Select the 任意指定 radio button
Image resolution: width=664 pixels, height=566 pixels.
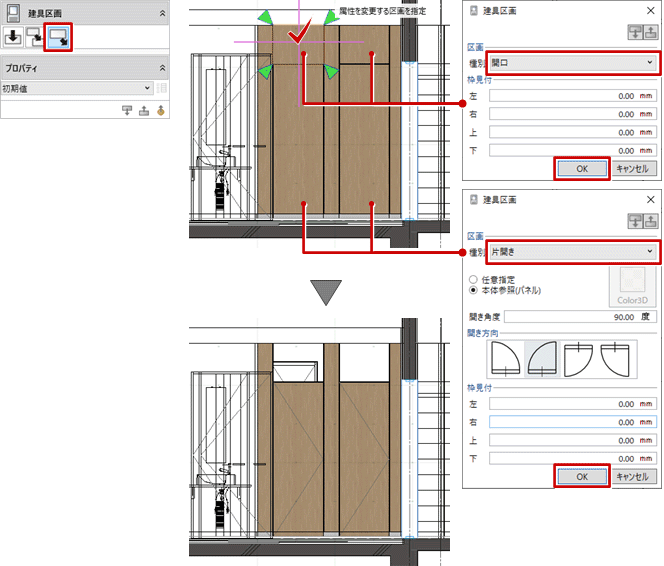(473, 280)
